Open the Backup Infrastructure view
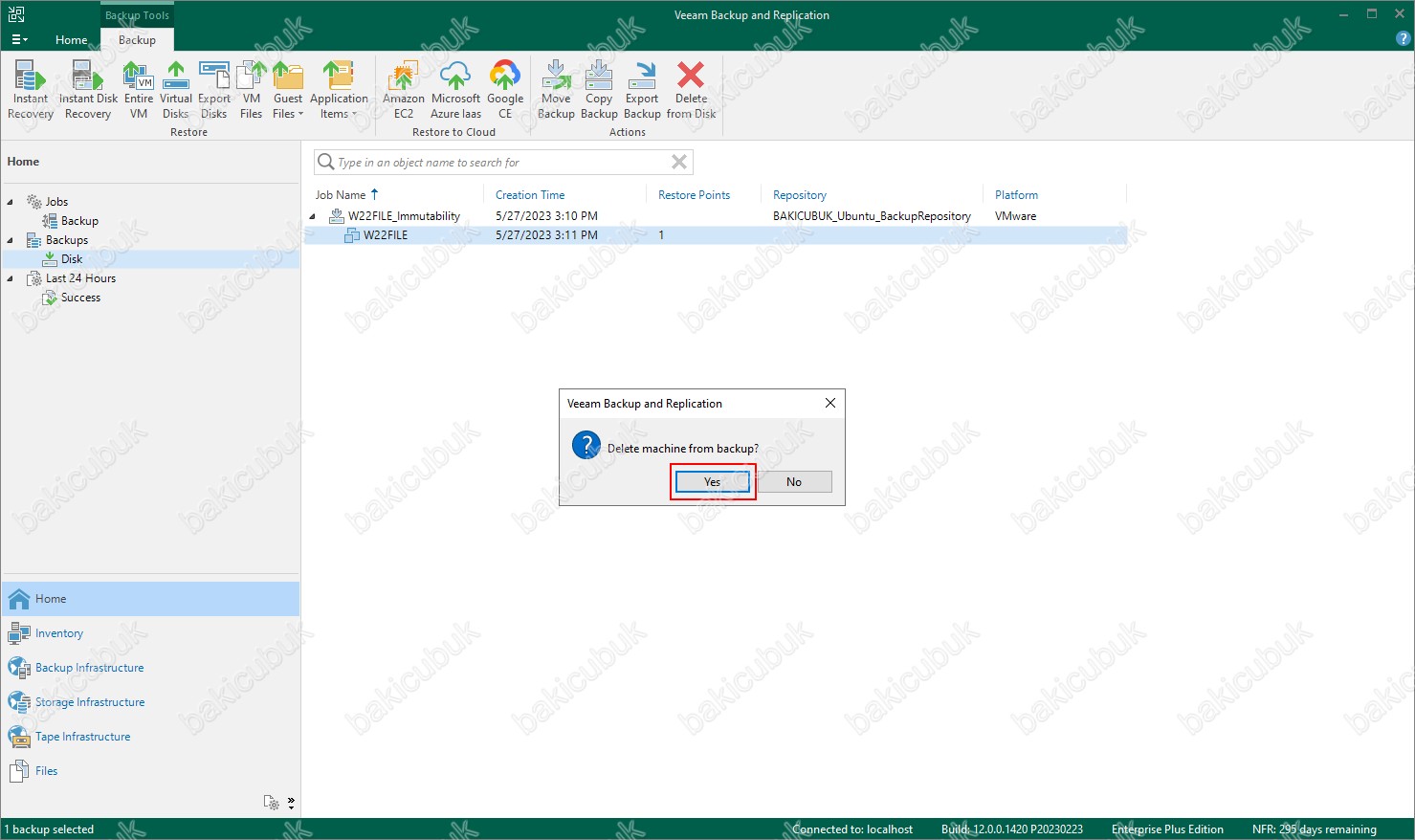 pyautogui.click(x=89, y=668)
